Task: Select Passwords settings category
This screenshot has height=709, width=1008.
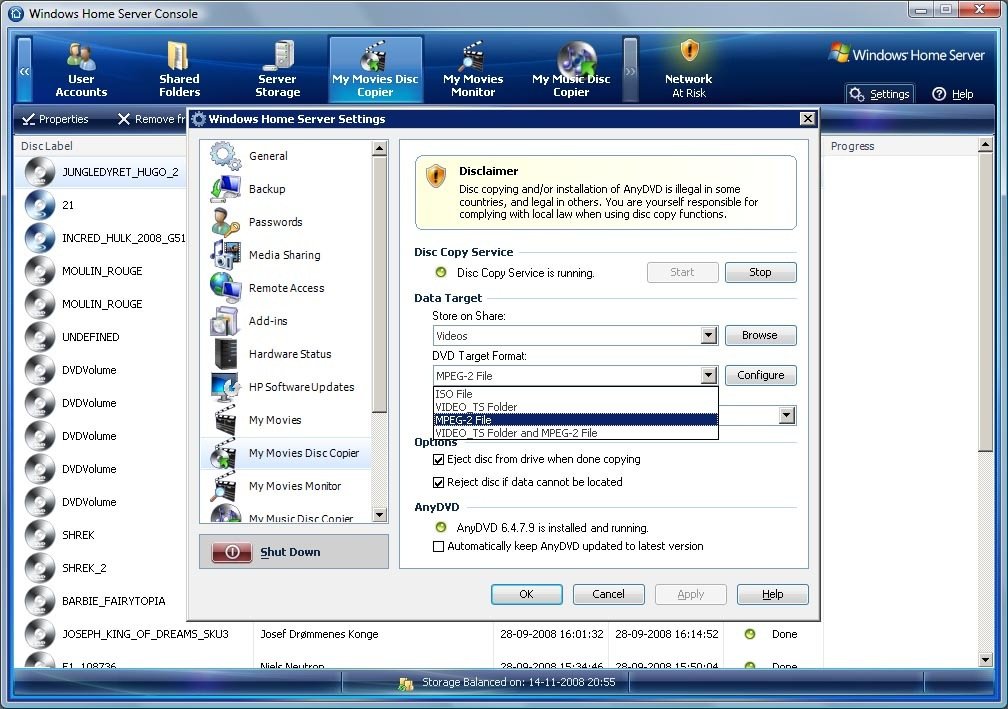Action: click(x=285, y=222)
